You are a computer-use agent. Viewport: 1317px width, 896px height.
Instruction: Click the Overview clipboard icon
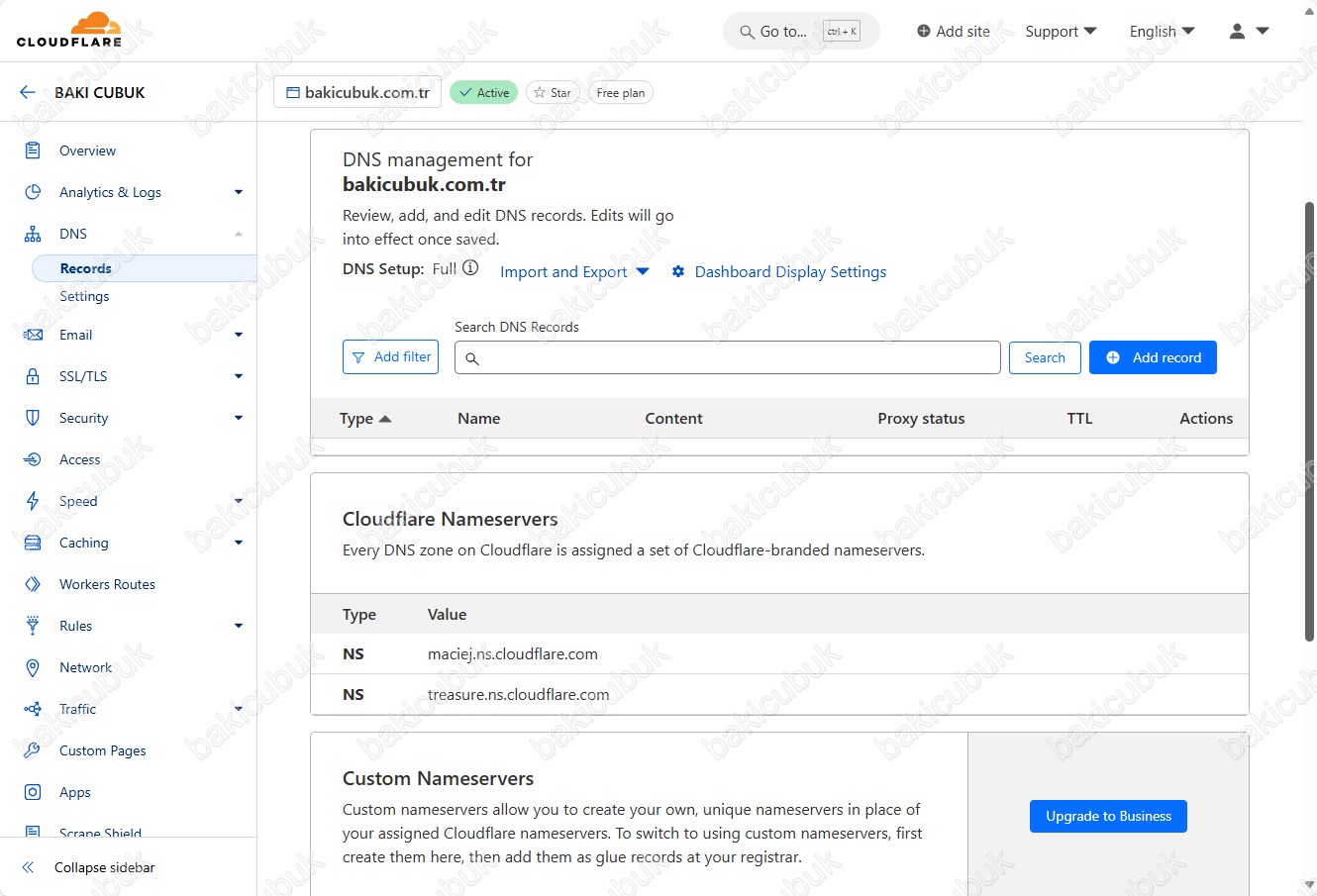click(x=33, y=150)
